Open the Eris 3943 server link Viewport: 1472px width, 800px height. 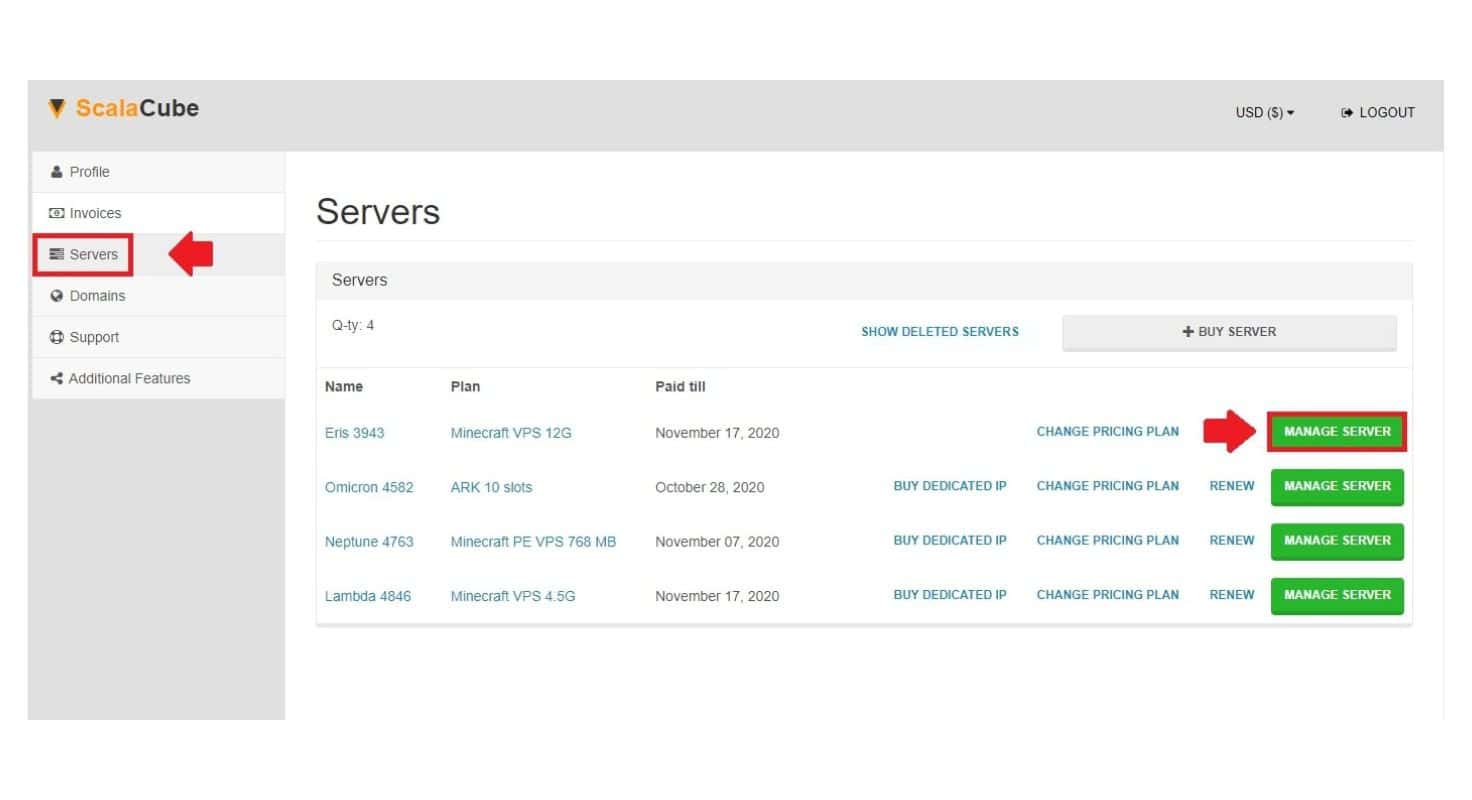[354, 433]
